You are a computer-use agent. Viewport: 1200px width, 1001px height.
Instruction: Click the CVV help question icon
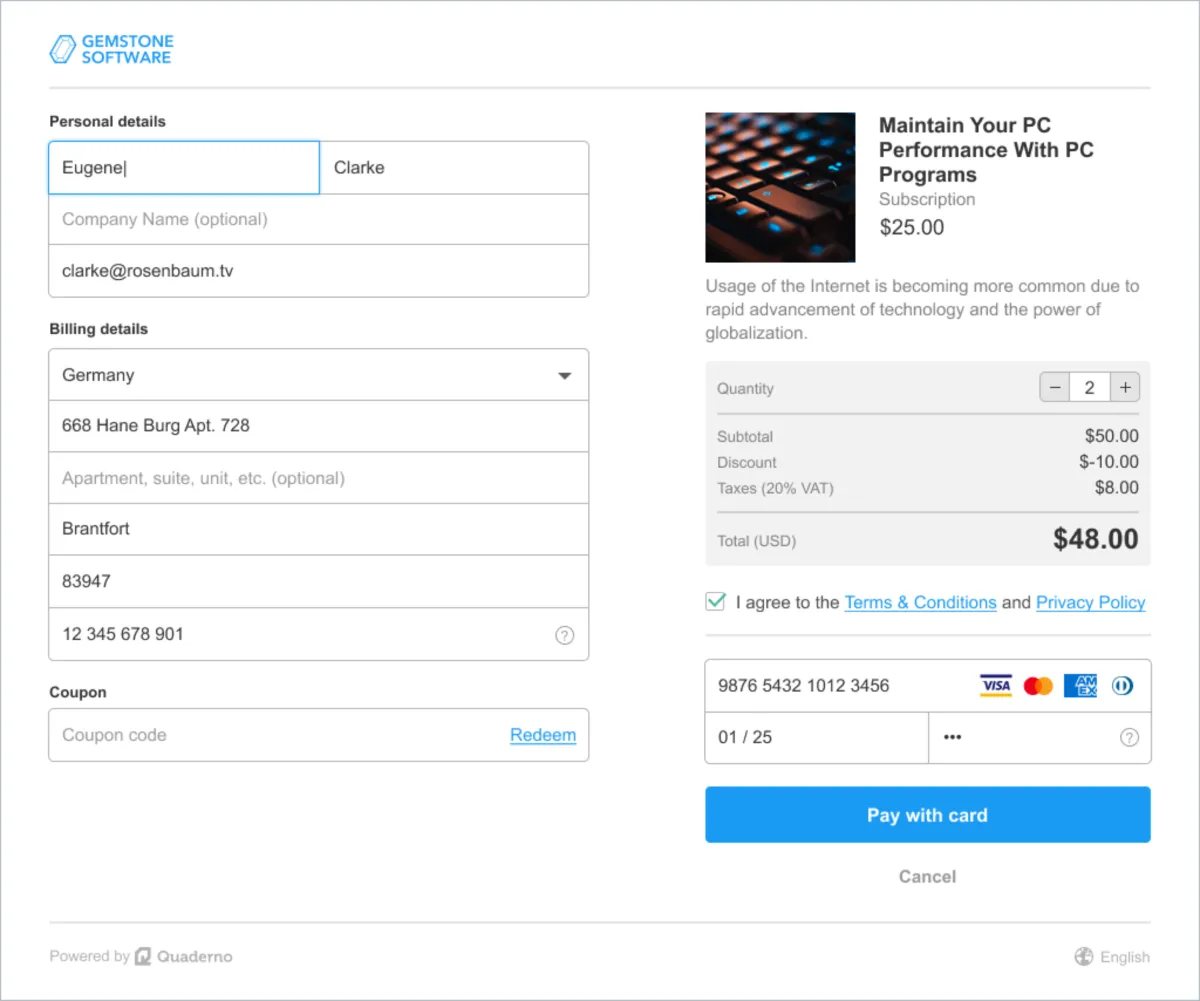pos(1129,738)
